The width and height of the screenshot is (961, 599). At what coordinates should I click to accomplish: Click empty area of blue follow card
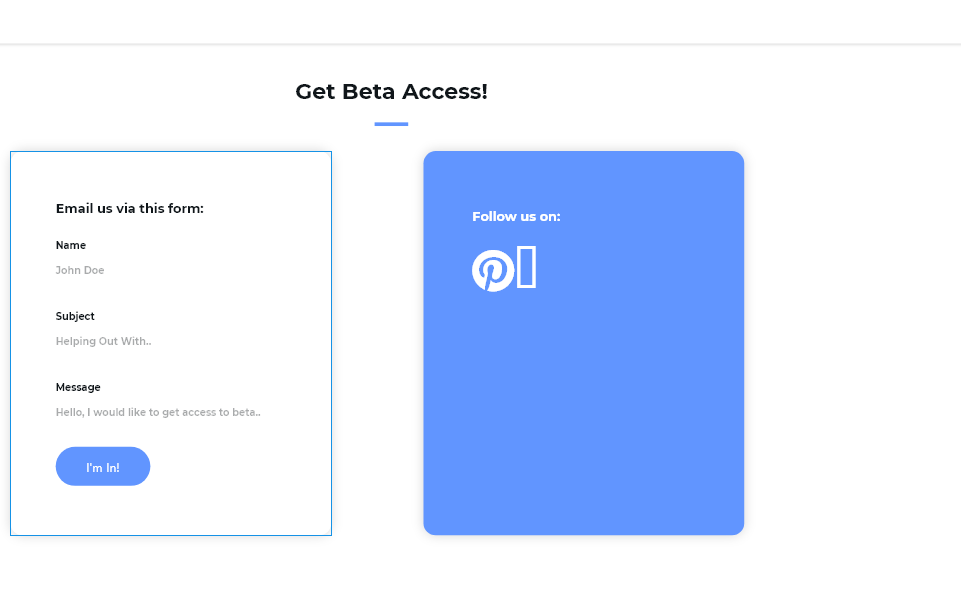coord(583,420)
